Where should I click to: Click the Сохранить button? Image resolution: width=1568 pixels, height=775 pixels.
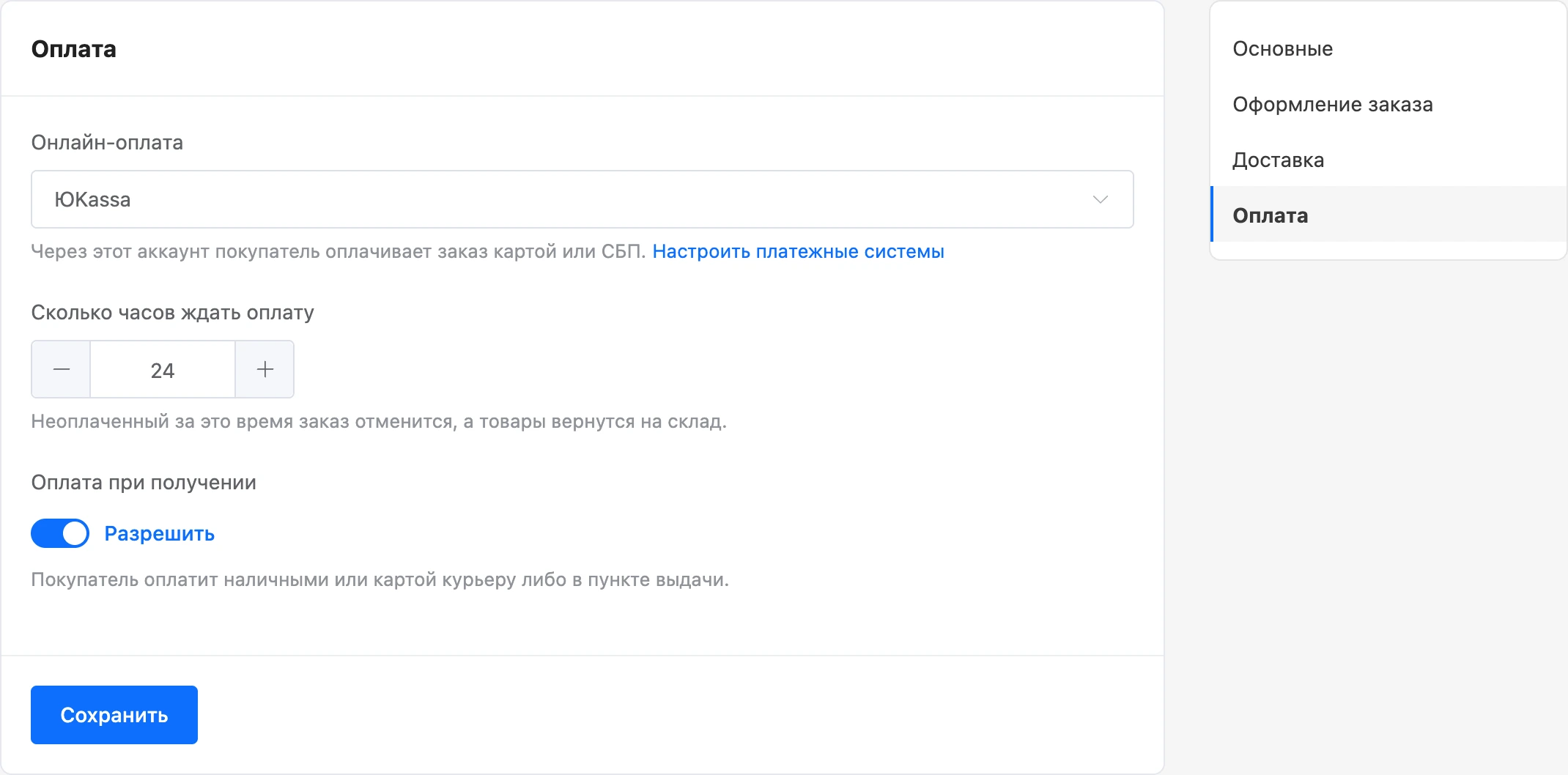114,715
